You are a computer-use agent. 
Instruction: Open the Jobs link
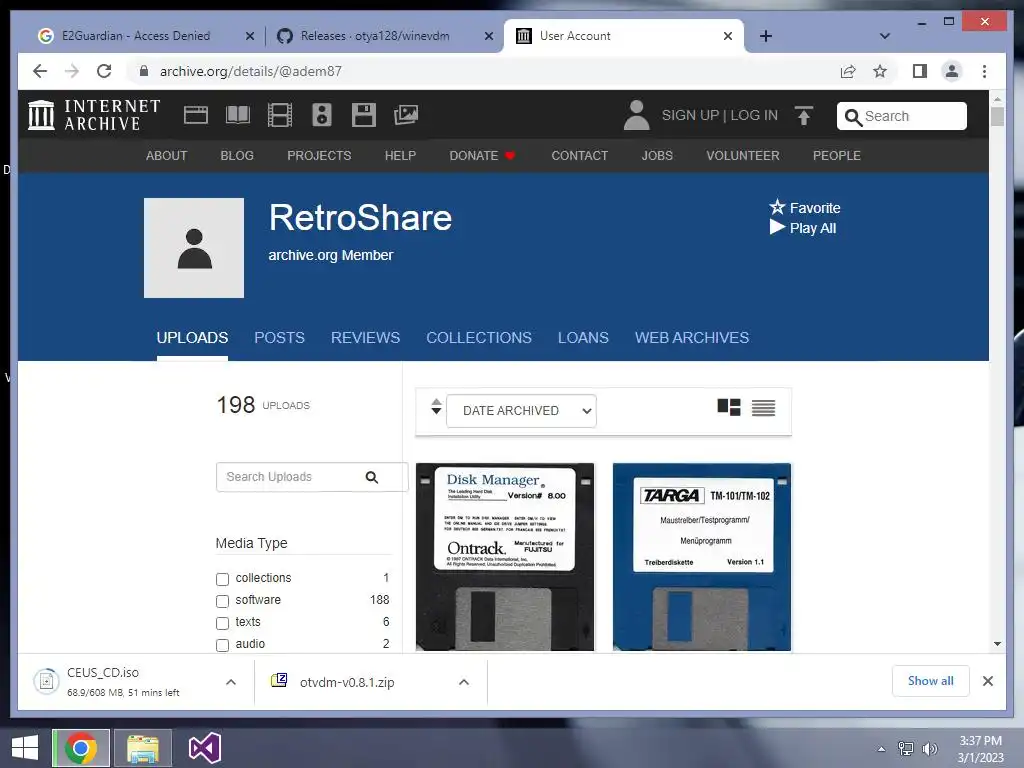coord(657,155)
